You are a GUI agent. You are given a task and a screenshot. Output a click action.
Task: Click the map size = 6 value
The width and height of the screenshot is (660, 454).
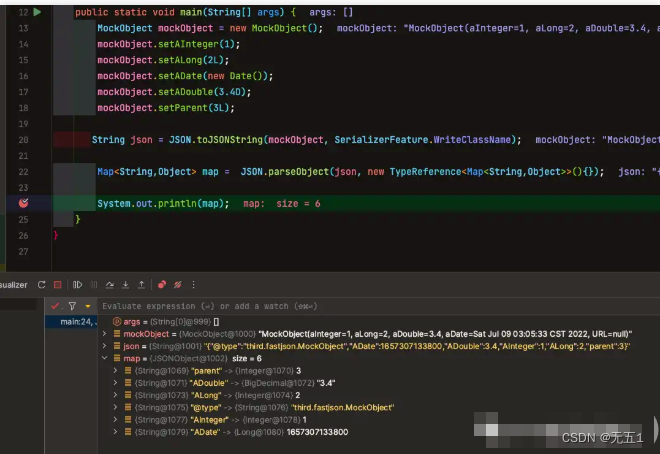pos(247,358)
